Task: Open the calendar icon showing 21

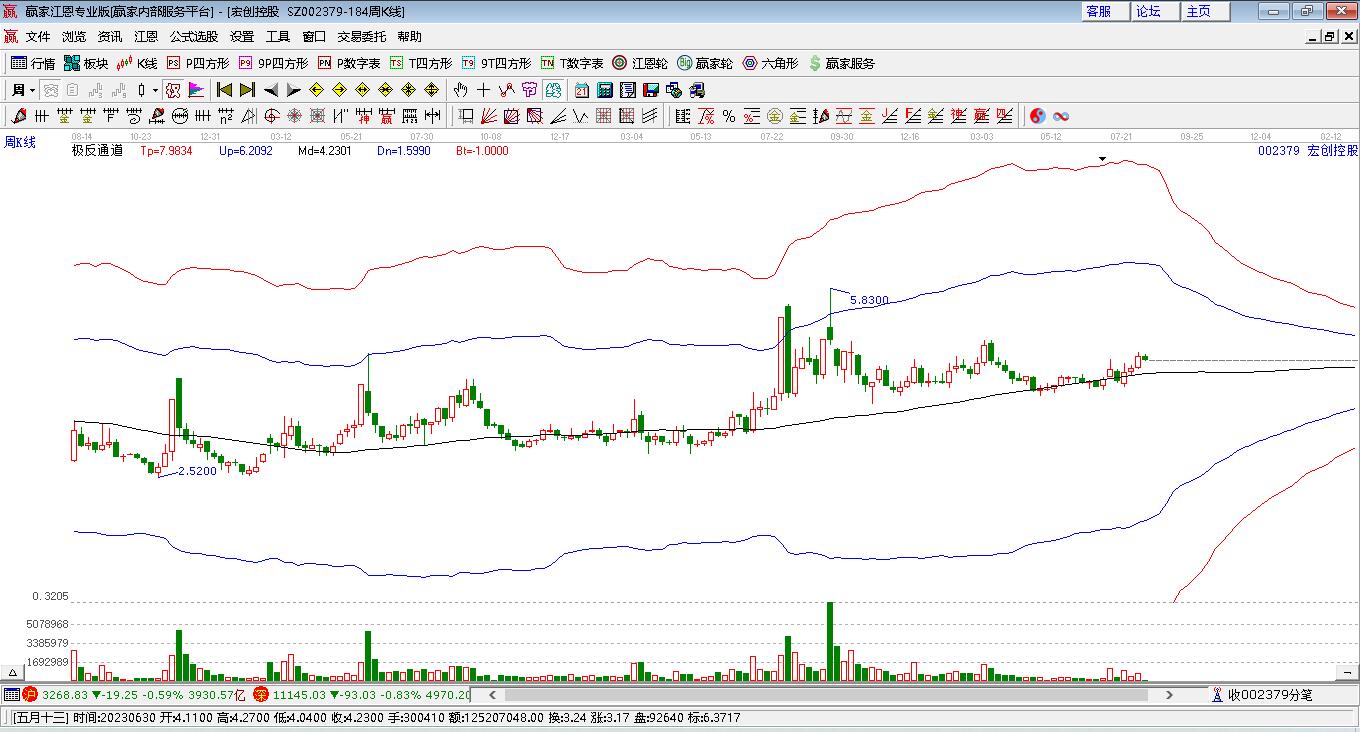Action: 581,90
